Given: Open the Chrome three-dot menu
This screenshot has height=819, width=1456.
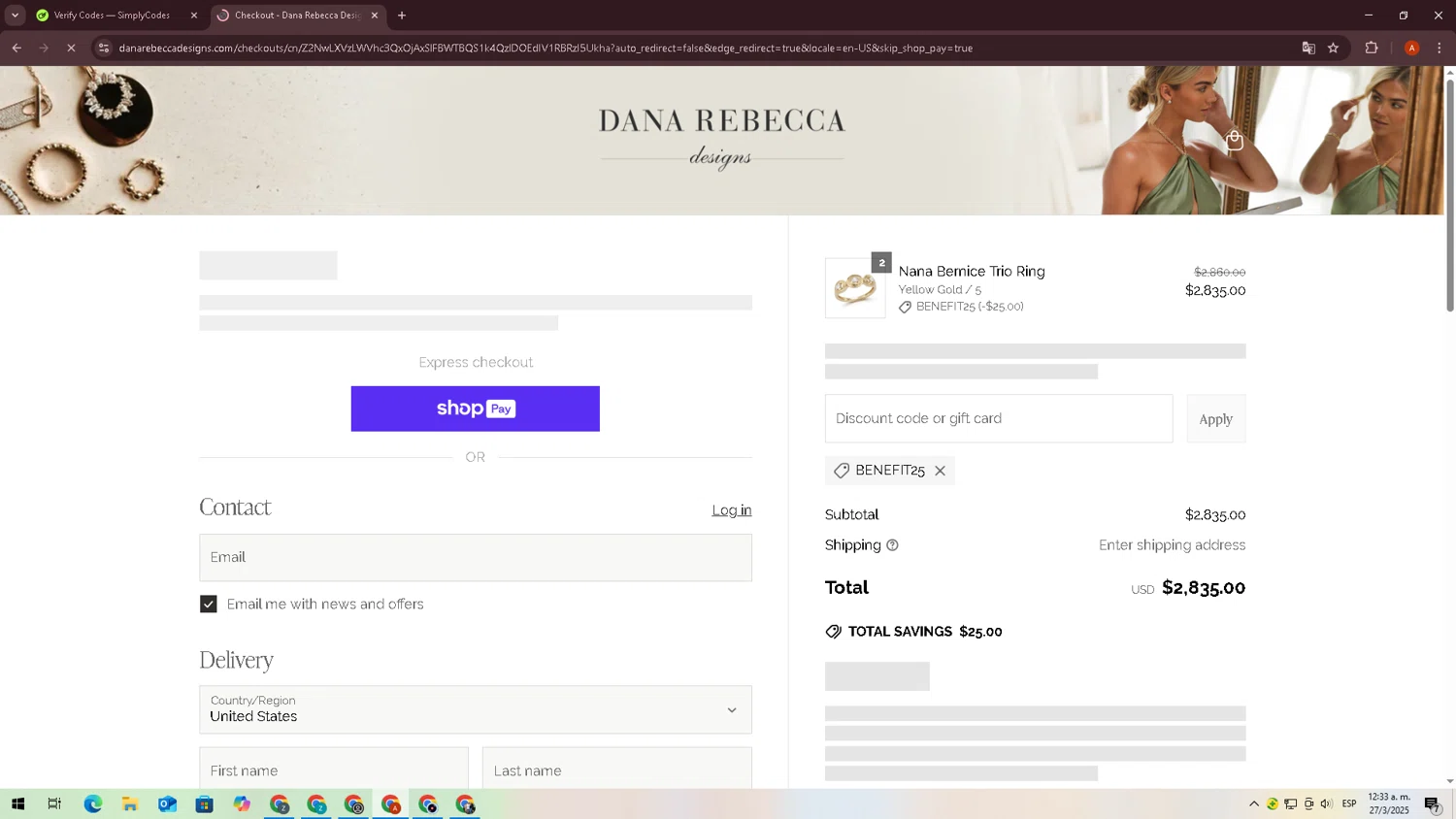Looking at the screenshot, I should tap(1439, 48).
